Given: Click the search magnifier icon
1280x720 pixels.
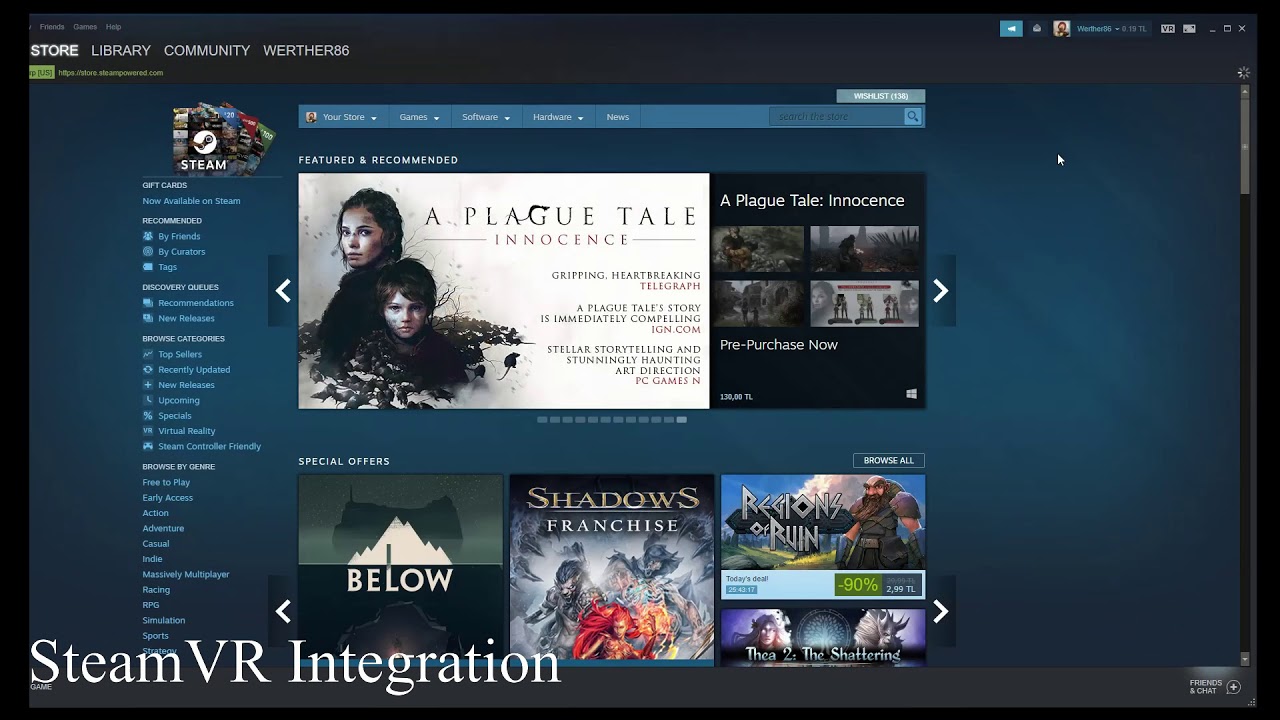Looking at the screenshot, I should (x=913, y=117).
